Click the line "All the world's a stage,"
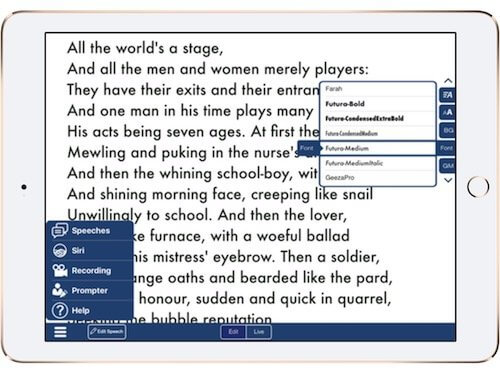 pyautogui.click(x=145, y=48)
